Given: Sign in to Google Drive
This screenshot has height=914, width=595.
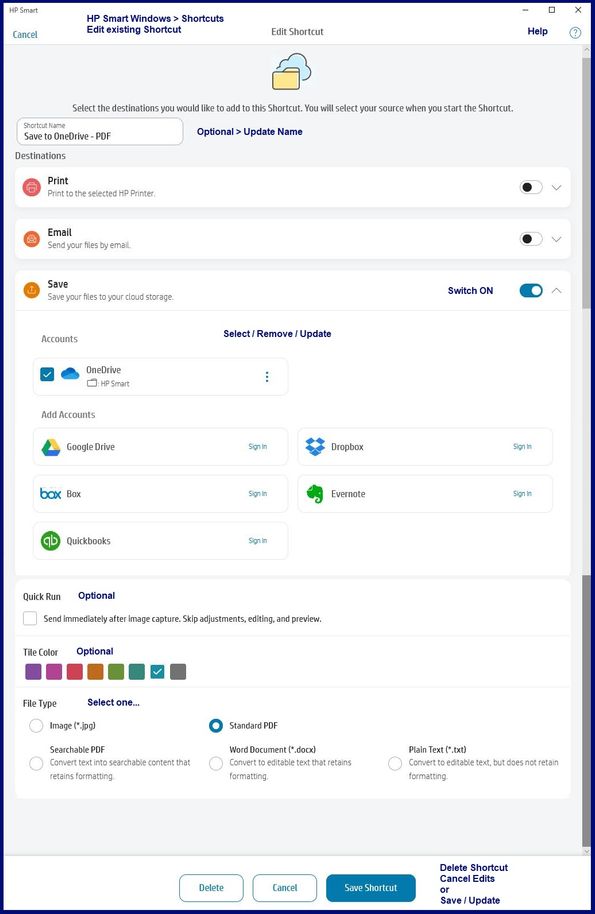Looking at the screenshot, I should (258, 447).
